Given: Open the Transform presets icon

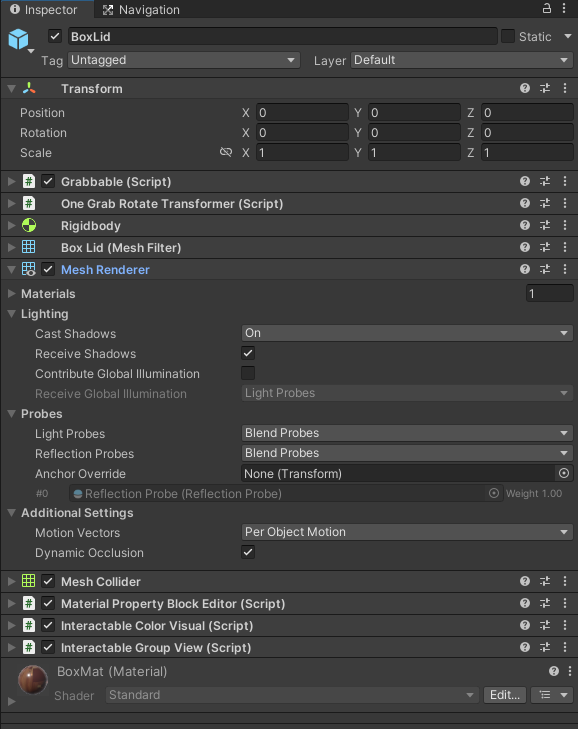Looking at the screenshot, I should [x=545, y=88].
